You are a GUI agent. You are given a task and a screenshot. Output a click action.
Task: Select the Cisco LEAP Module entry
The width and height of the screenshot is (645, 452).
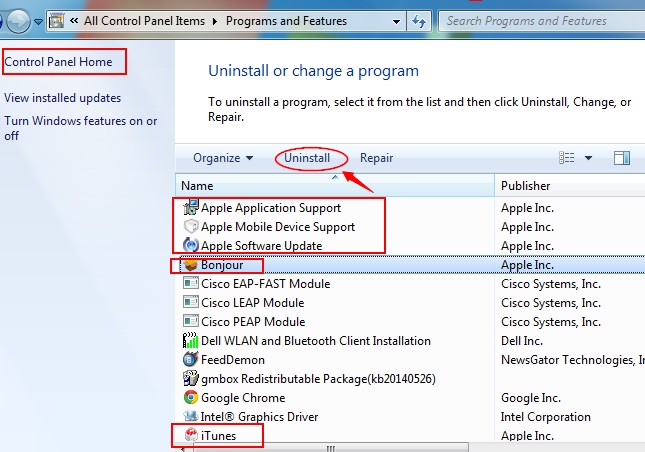[x=253, y=302]
